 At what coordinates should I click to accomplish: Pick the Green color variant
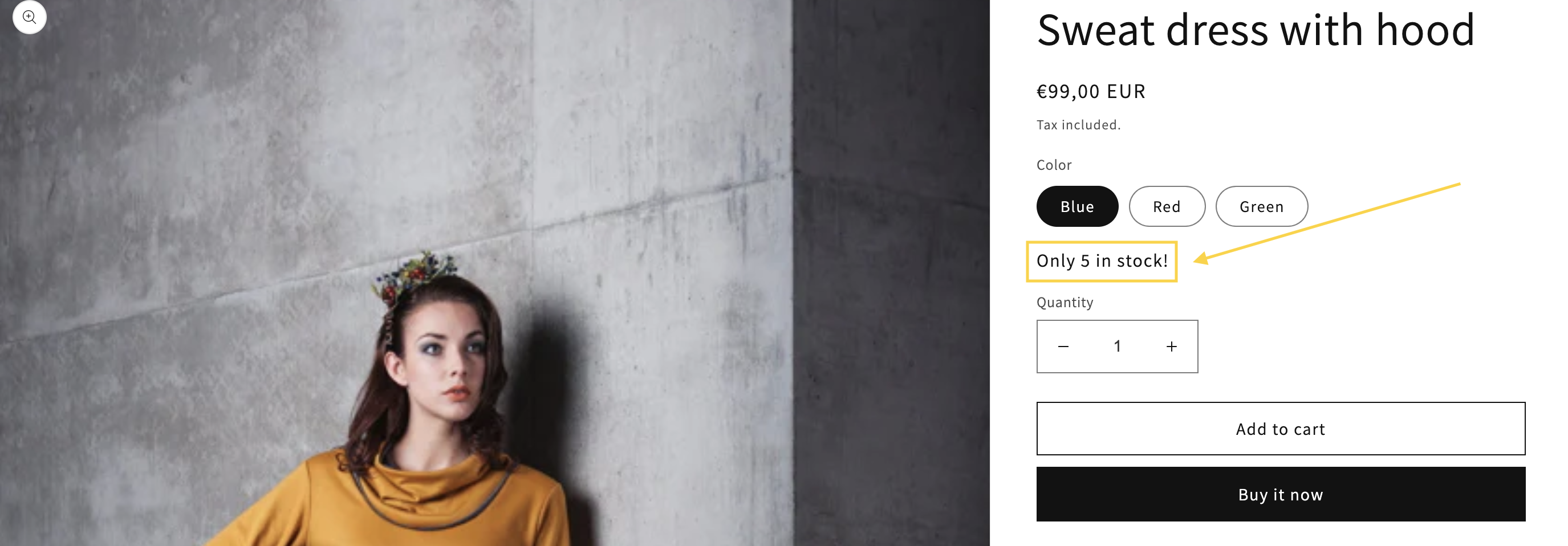pos(1261,206)
